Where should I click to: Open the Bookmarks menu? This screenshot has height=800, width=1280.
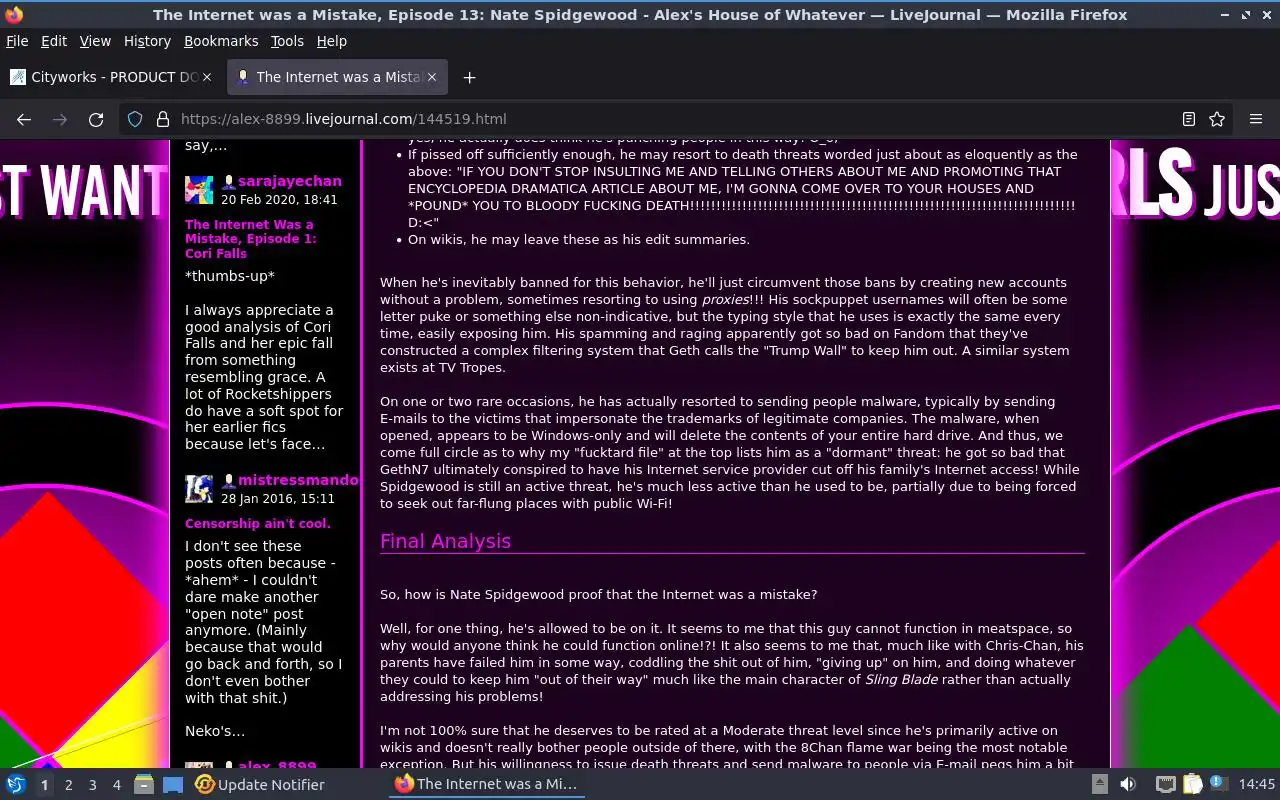click(x=221, y=41)
